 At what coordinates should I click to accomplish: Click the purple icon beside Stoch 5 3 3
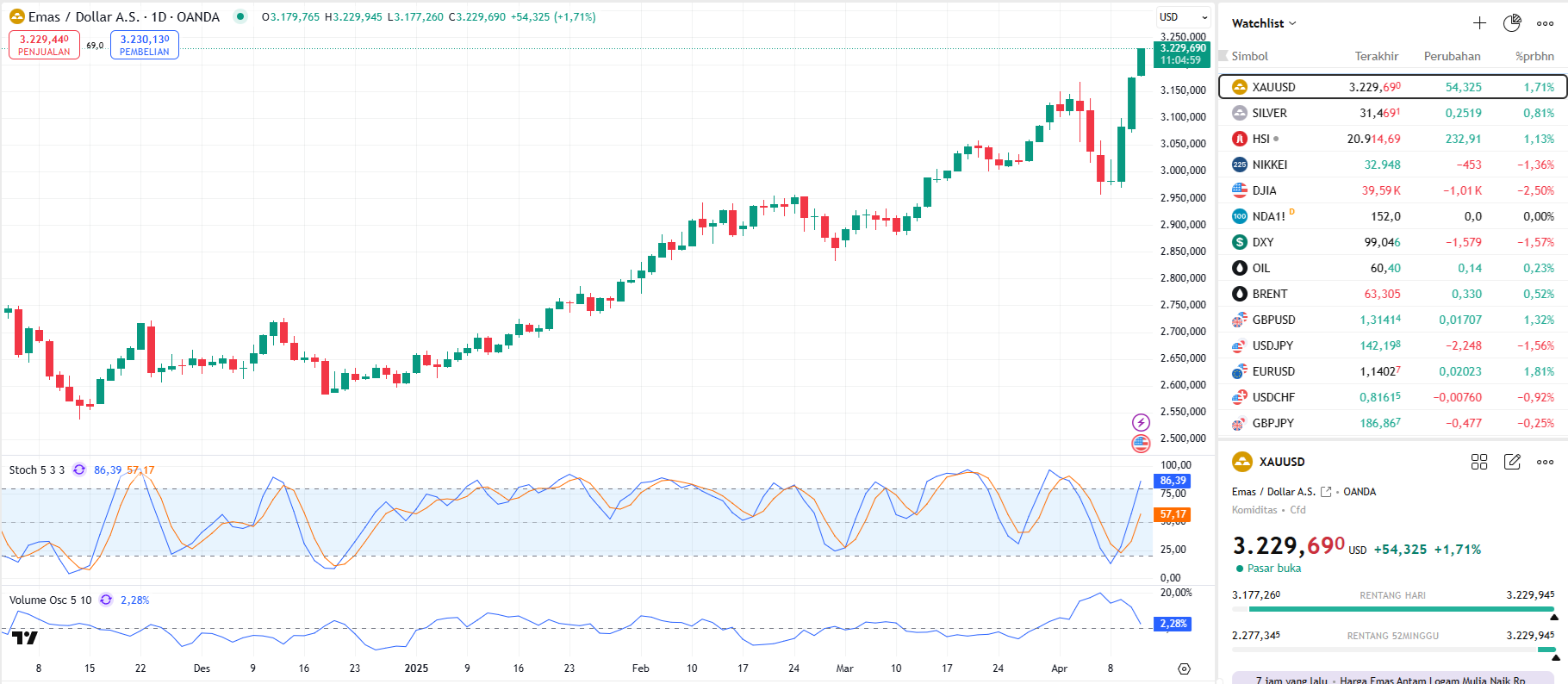coord(79,469)
